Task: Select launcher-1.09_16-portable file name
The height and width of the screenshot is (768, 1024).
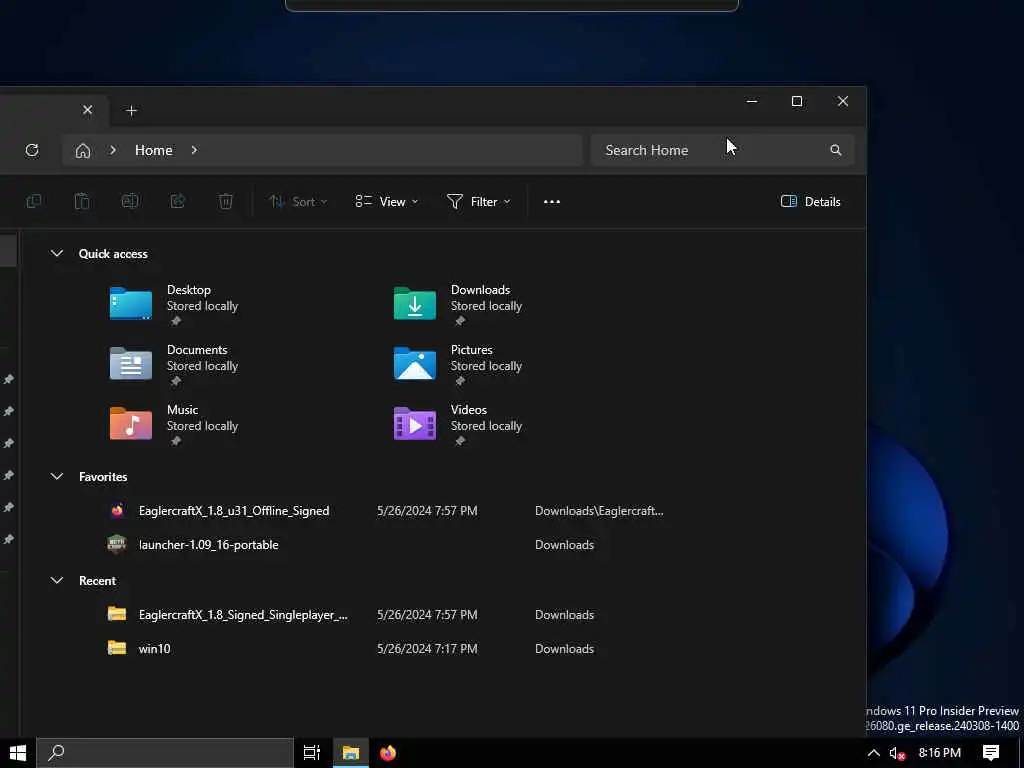Action: [x=208, y=545]
